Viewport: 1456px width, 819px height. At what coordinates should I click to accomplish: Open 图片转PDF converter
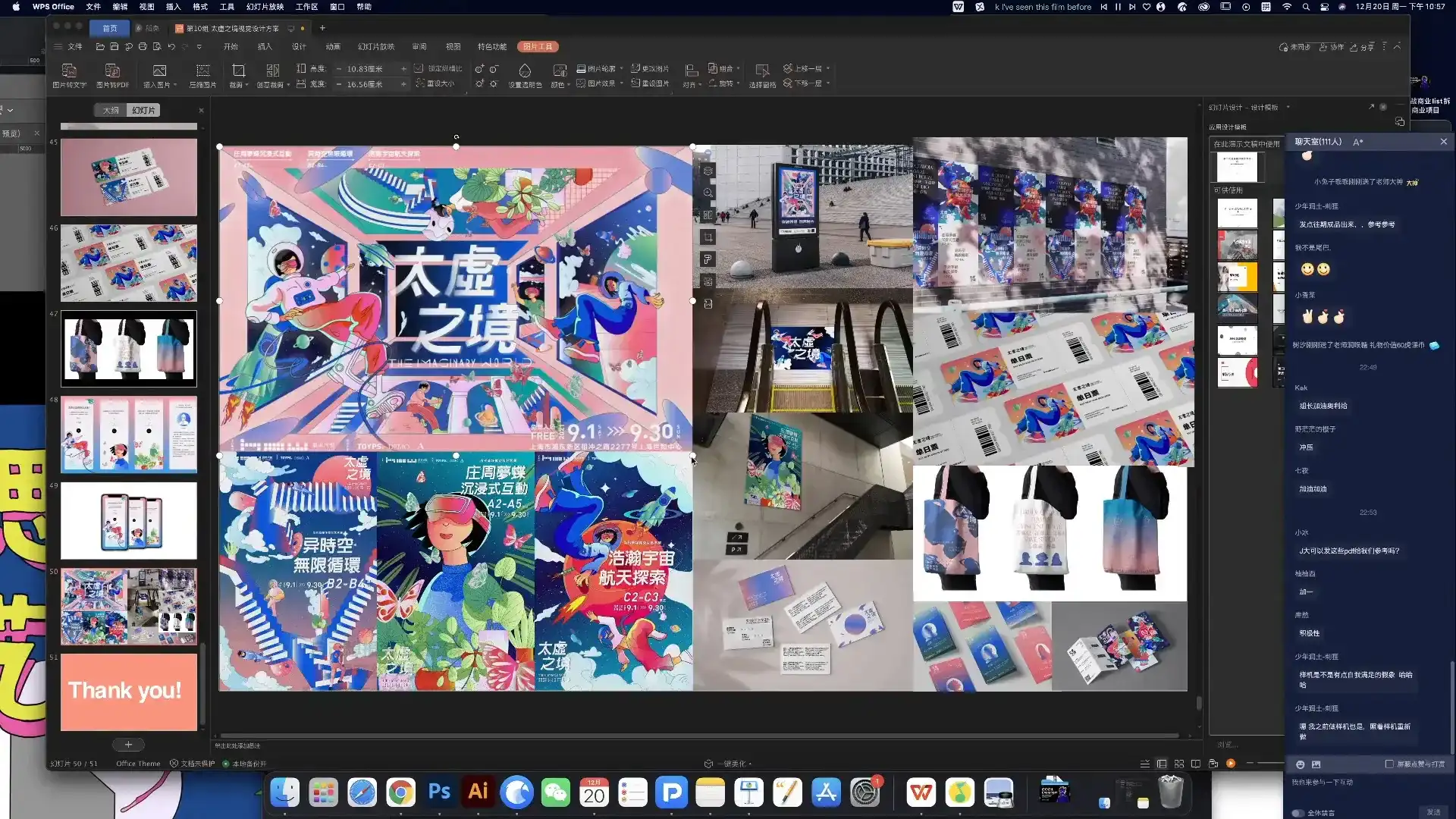tap(113, 76)
